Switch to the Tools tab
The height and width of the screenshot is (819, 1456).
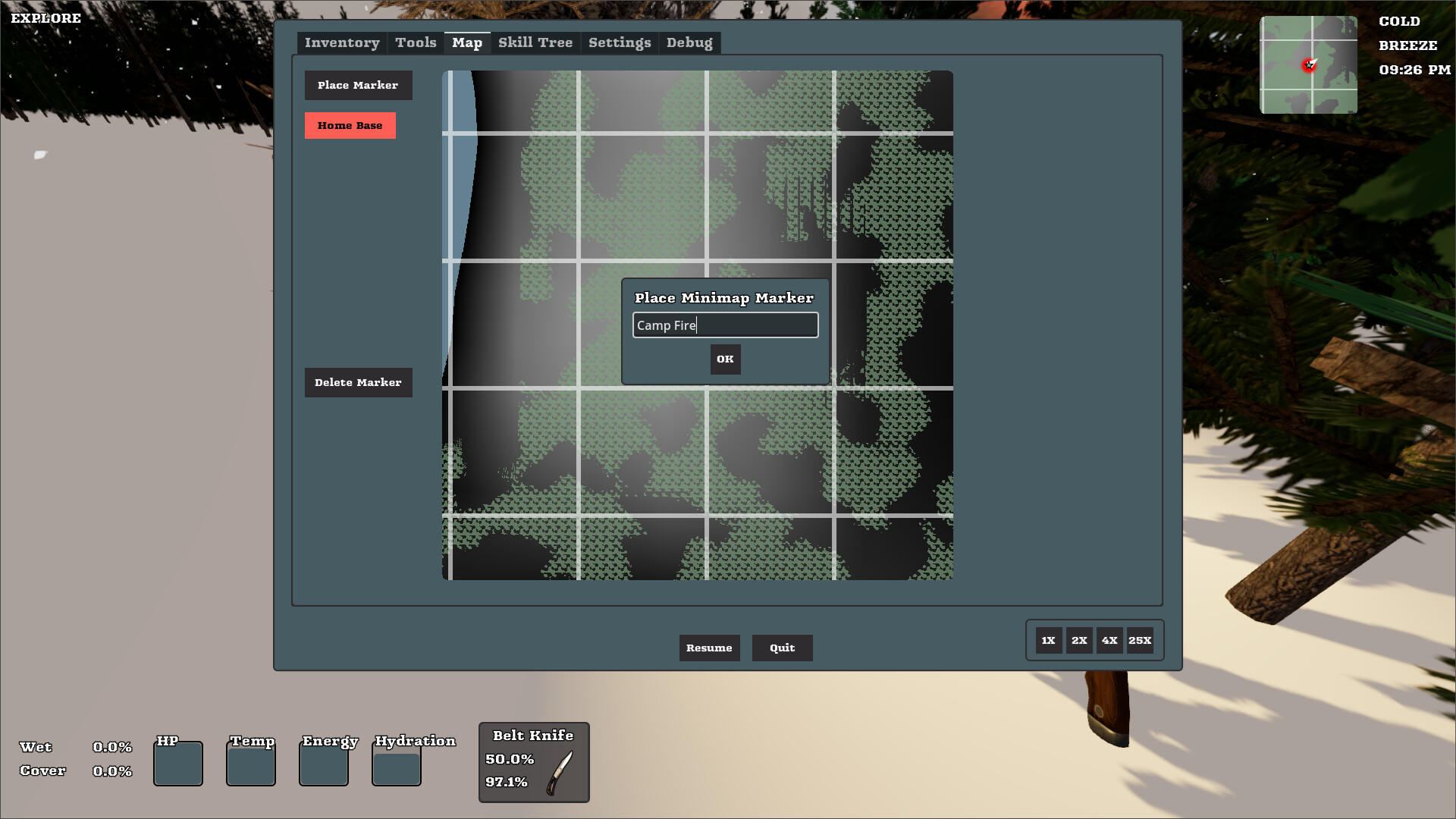click(x=416, y=43)
